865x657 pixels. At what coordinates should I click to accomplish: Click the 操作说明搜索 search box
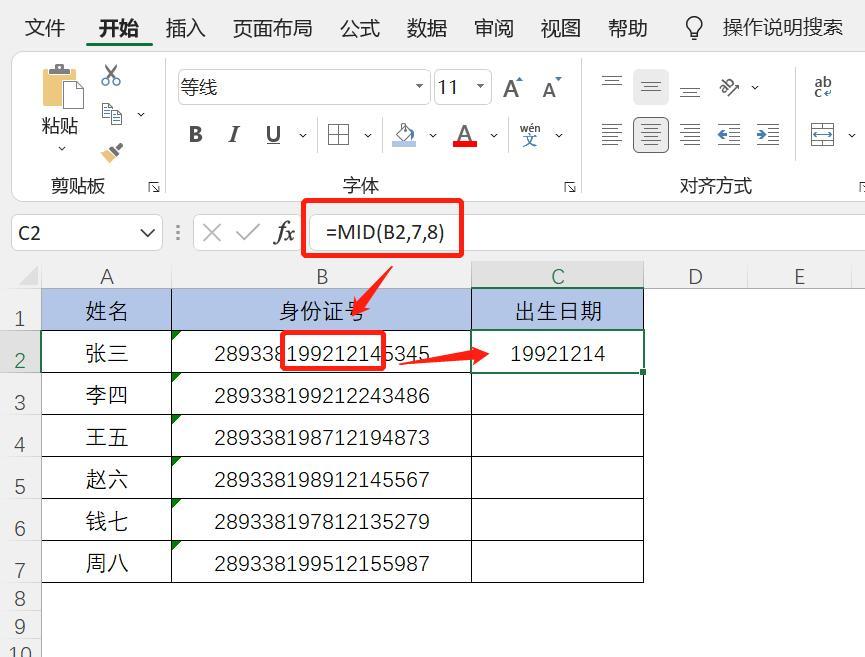783,28
